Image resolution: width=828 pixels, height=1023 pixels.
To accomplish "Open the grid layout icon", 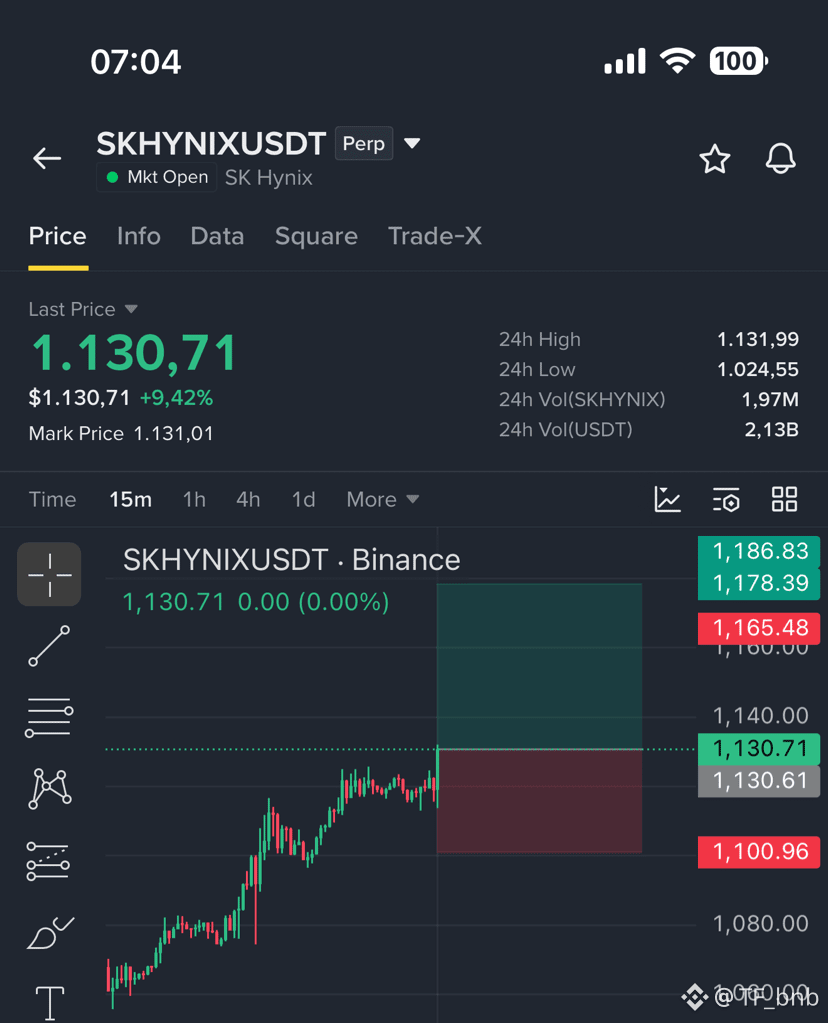I will (784, 499).
